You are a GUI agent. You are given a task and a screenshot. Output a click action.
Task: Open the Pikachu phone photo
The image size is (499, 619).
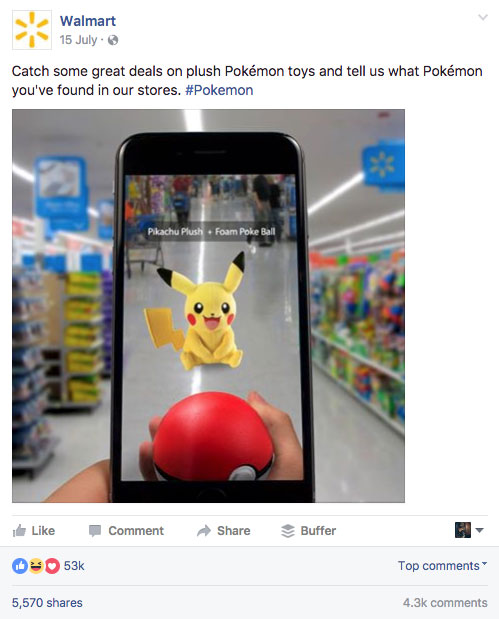208,306
